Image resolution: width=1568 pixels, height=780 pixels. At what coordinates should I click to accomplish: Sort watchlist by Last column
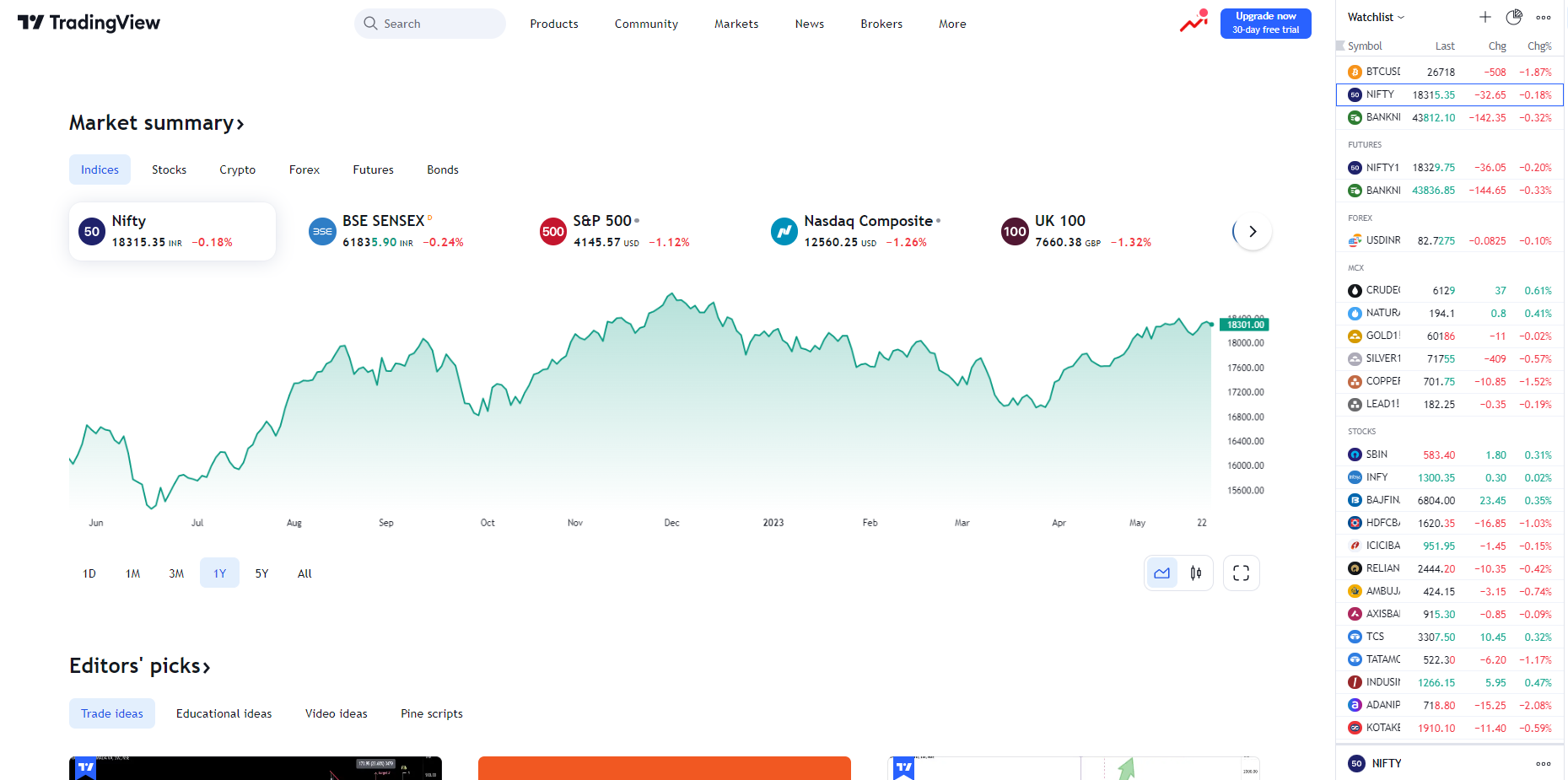tap(1445, 46)
